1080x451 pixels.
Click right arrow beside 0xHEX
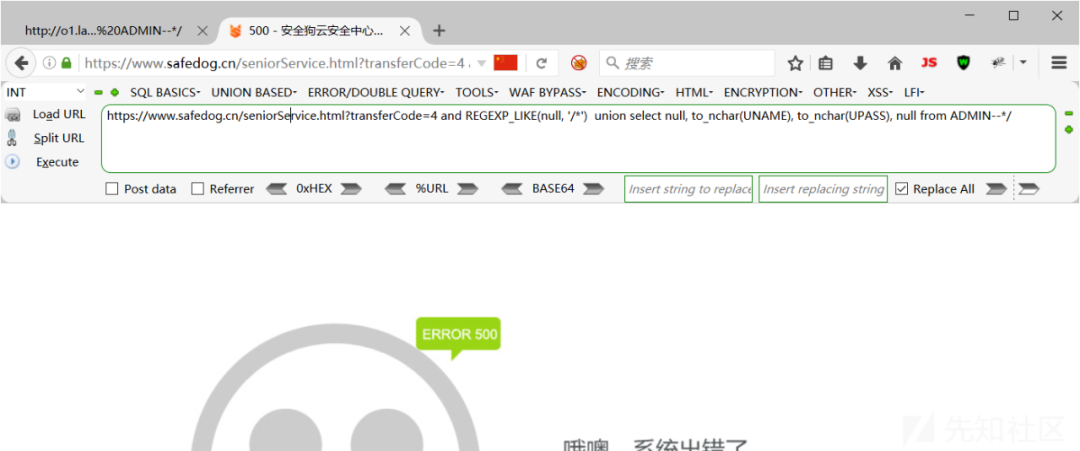coord(351,189)
